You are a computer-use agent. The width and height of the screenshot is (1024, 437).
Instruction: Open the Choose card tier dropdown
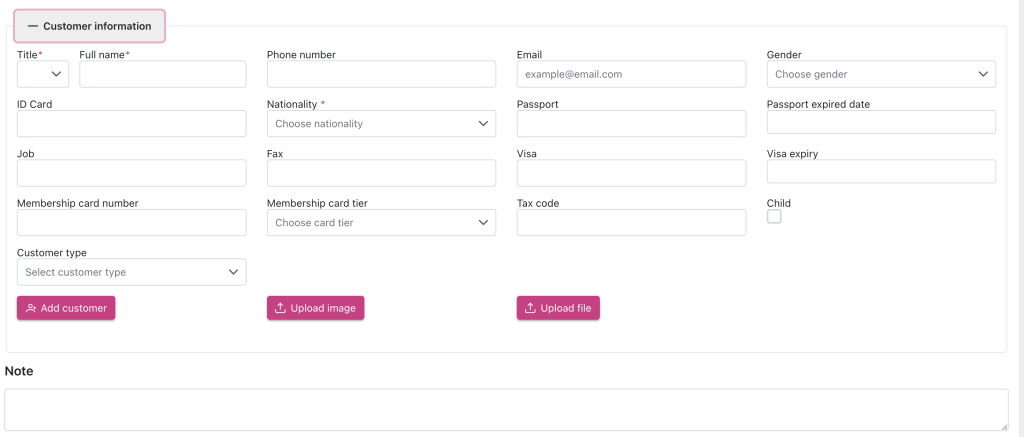pyautogui.click(x=381, y=223)
